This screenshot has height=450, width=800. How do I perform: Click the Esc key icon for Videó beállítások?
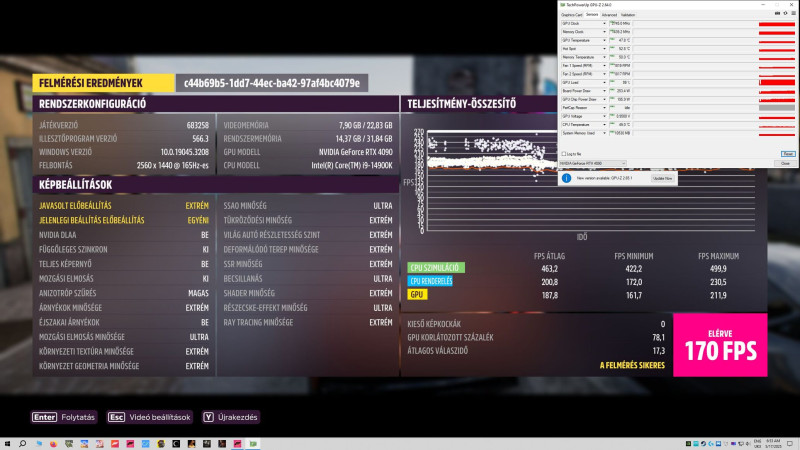point(116,417)
